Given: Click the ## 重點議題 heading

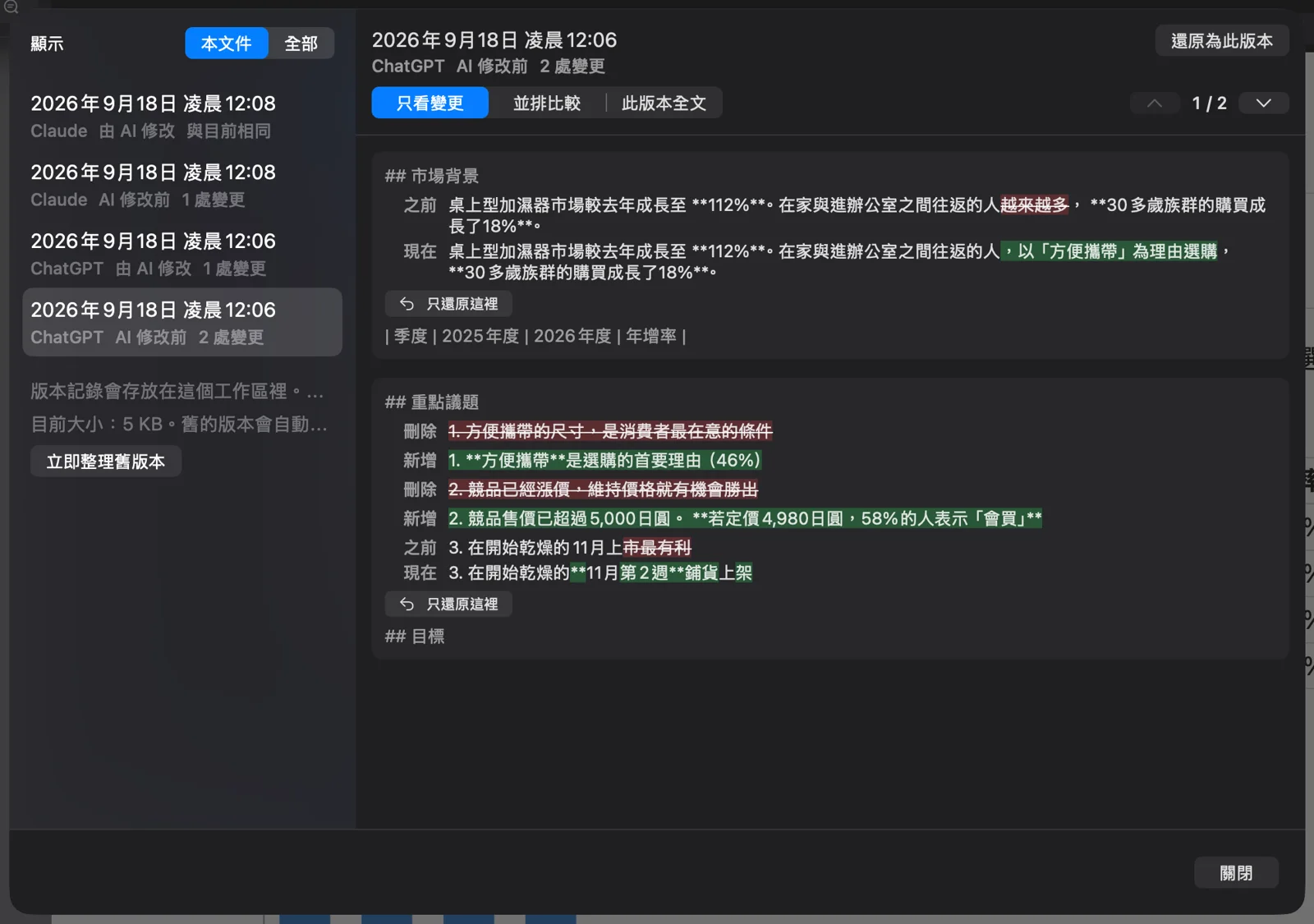Looking at the screenshot, I should click(432, 402).
